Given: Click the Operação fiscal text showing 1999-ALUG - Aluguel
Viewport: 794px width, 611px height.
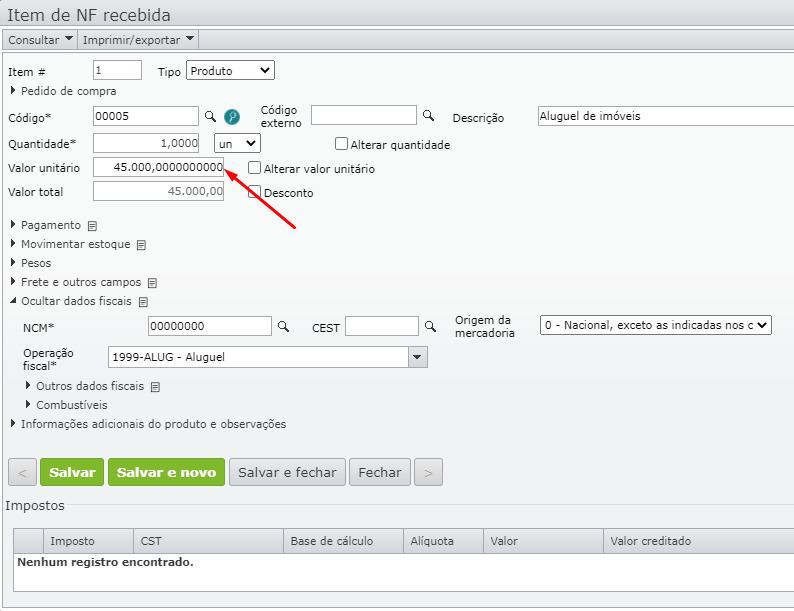Looking at the screenshot, I should [x=169, y=357].
